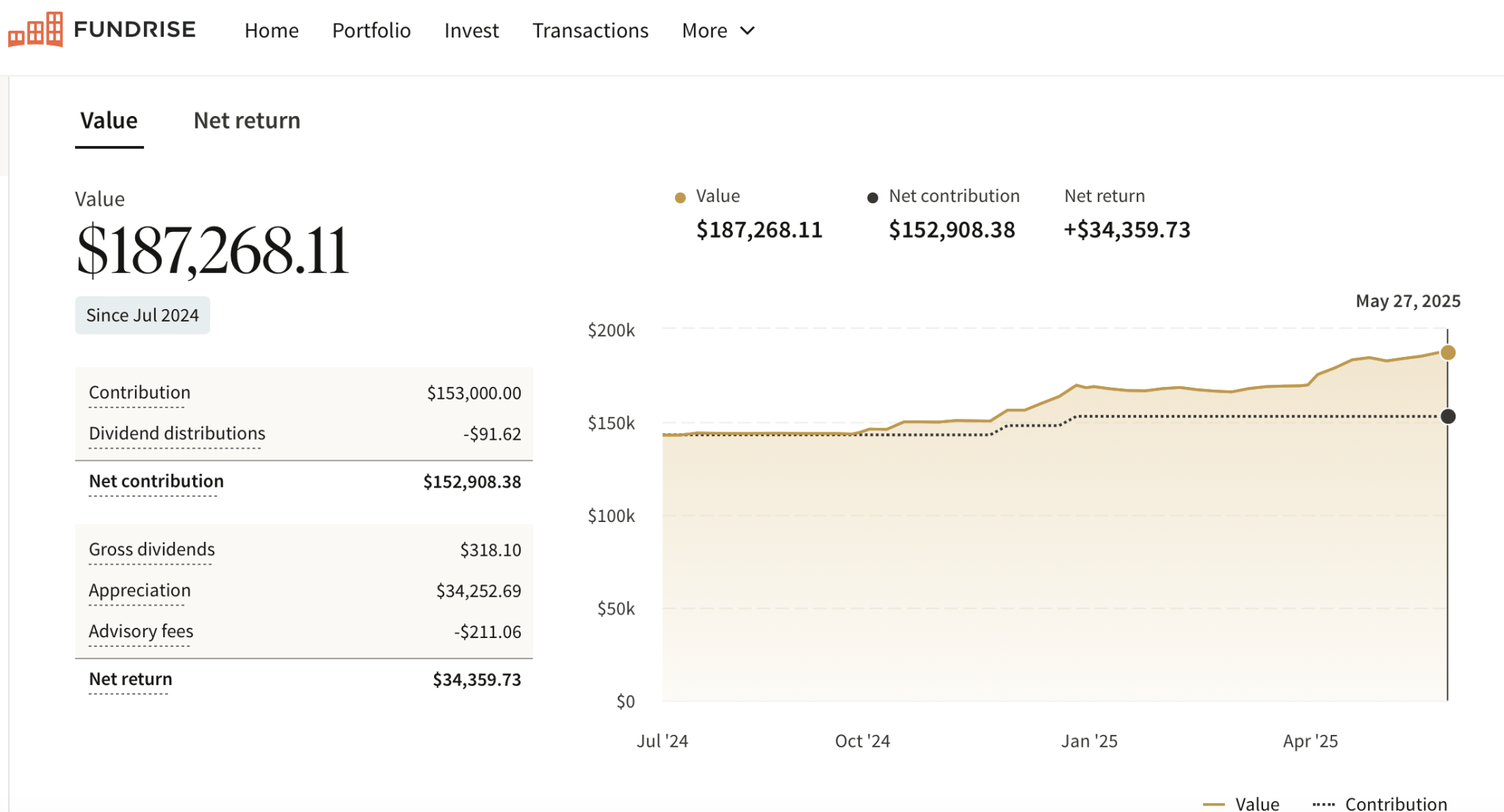Go to the Portfolio menu item

click(x=371, y=31)
